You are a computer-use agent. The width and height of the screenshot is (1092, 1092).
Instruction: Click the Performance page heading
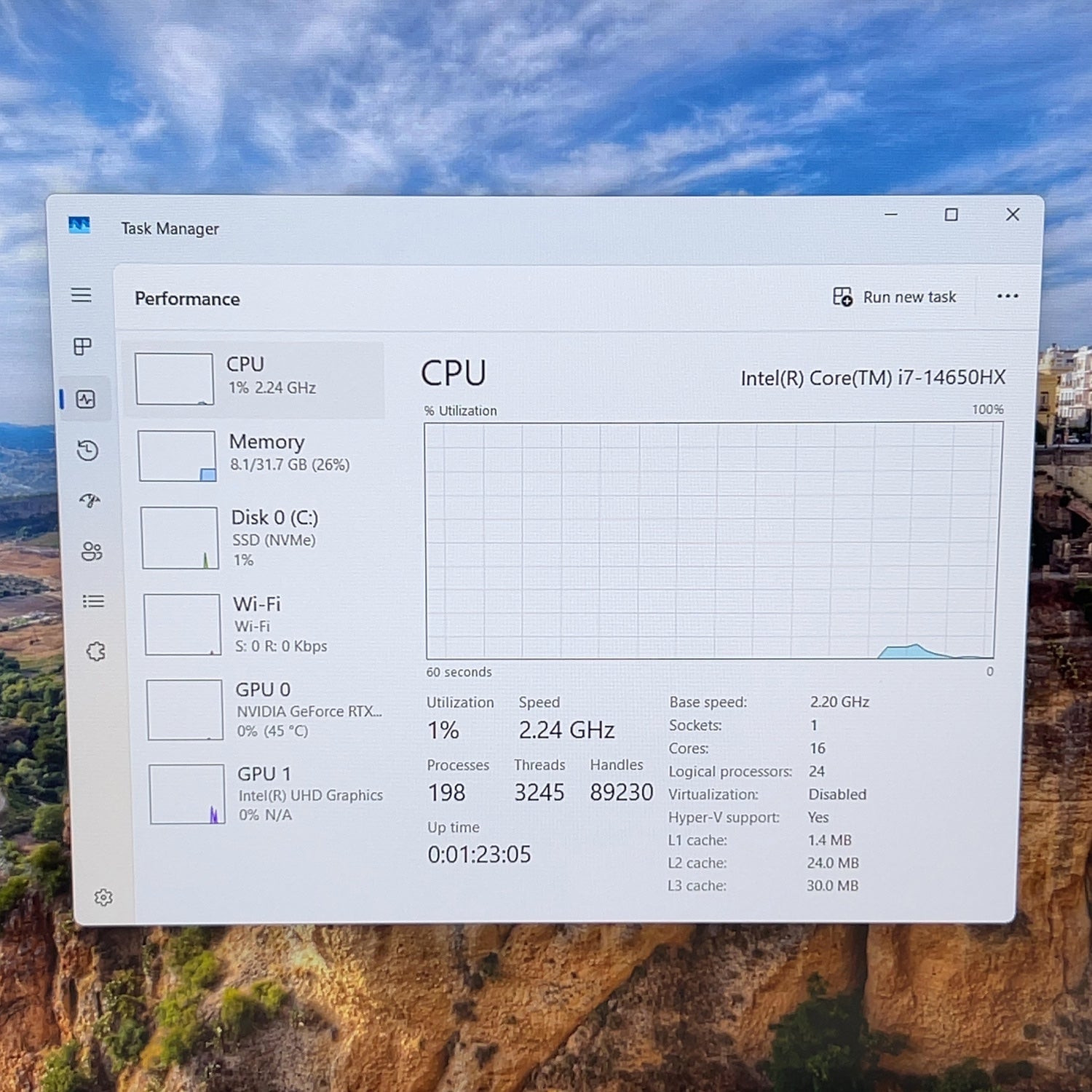click(187, 298)
